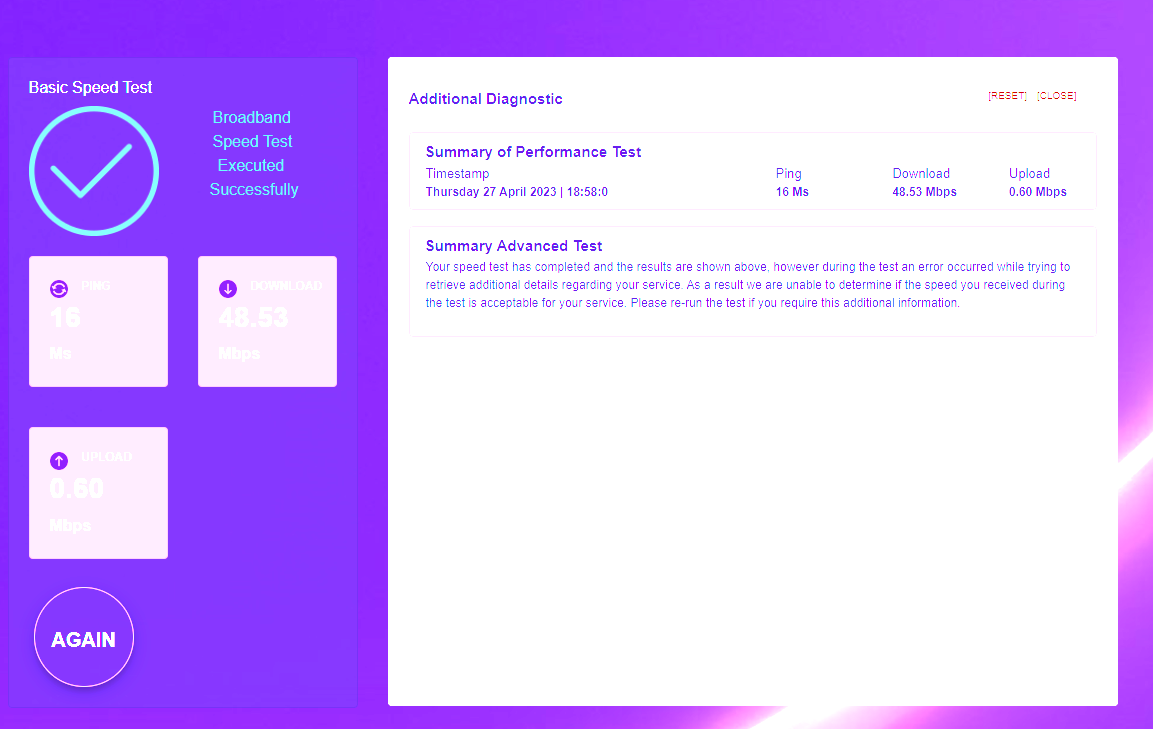
Task: Click the 0.60 Mbps upload result card
Action: (98, 493)
